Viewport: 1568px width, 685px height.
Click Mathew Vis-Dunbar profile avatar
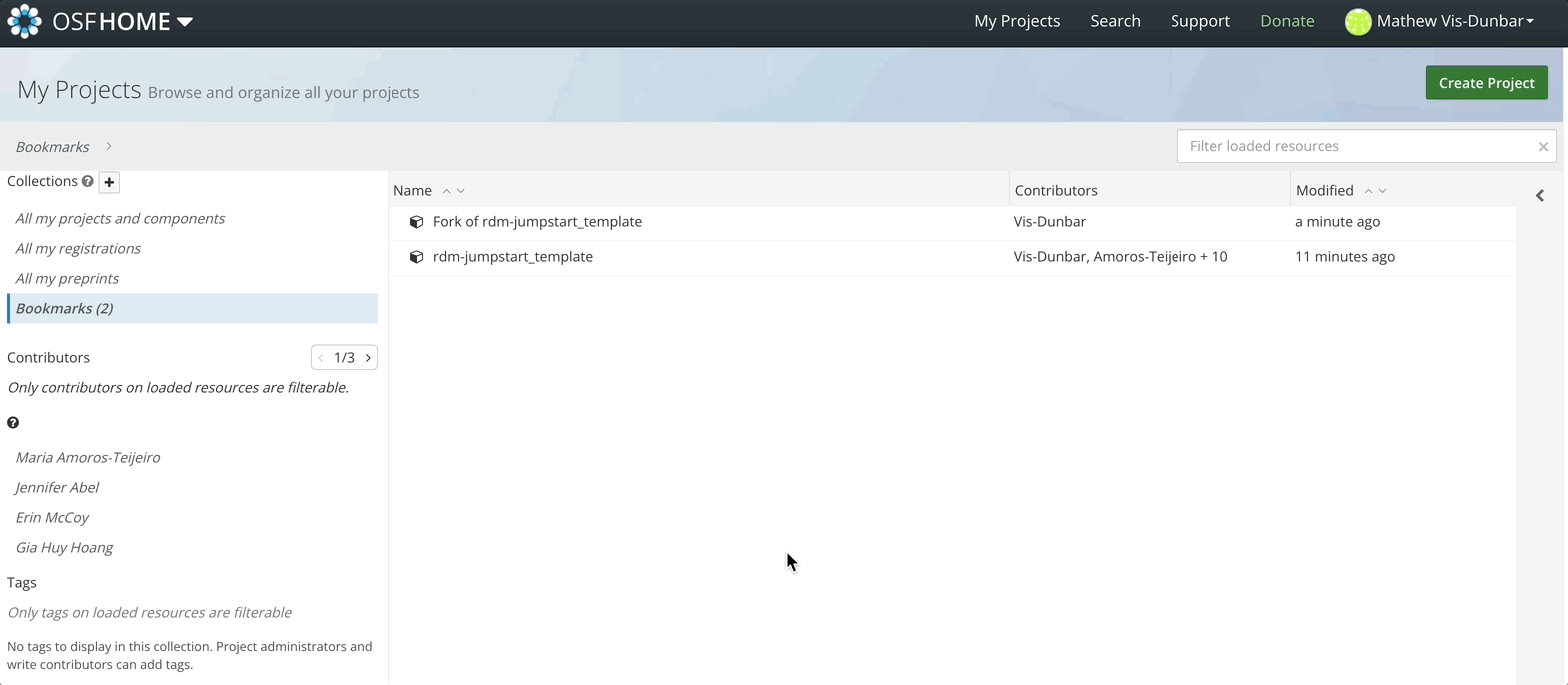1358,22
